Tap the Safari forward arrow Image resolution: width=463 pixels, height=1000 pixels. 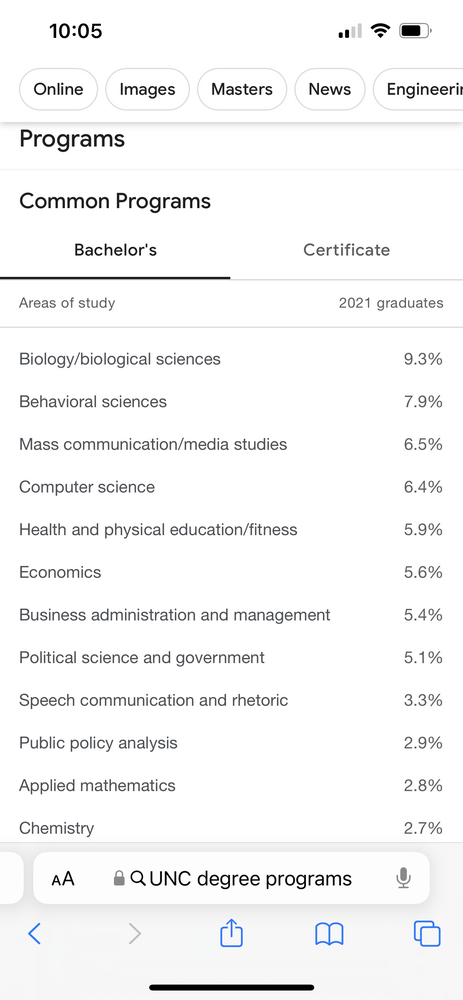pos(135,934)
